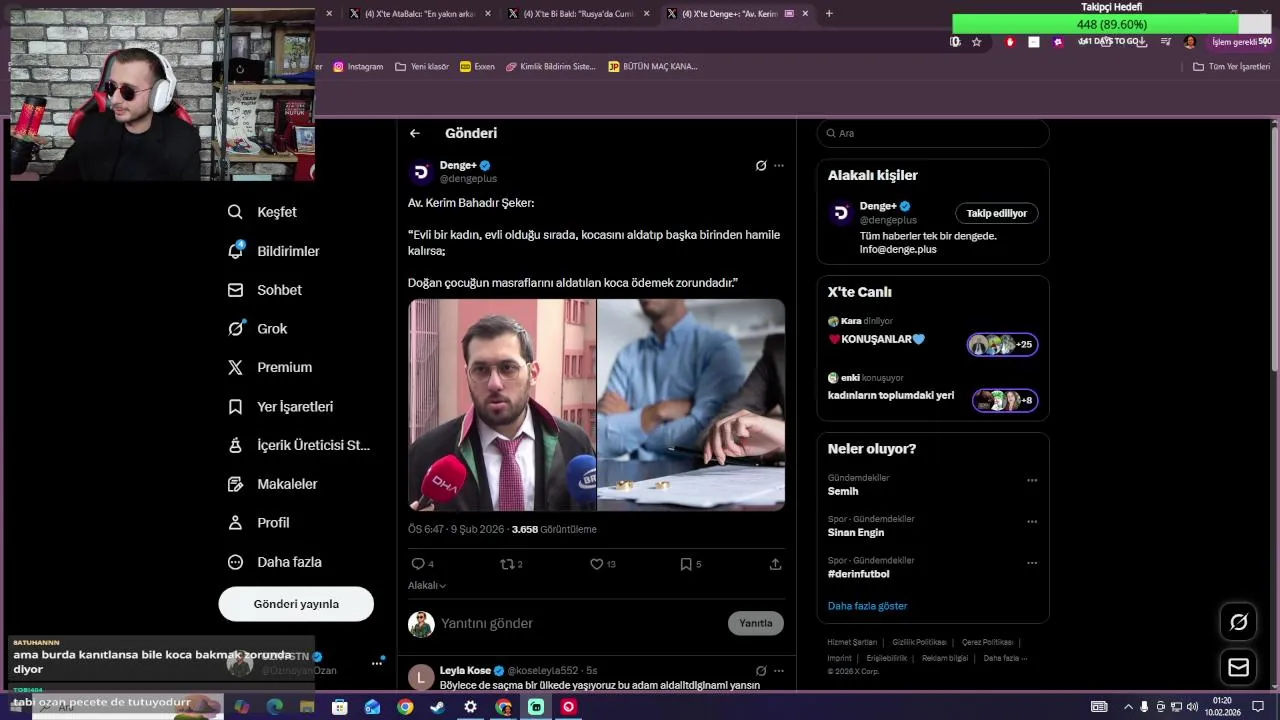
Task: Open the Denge+ profile avatar in the post
Action: coord(421,172)
